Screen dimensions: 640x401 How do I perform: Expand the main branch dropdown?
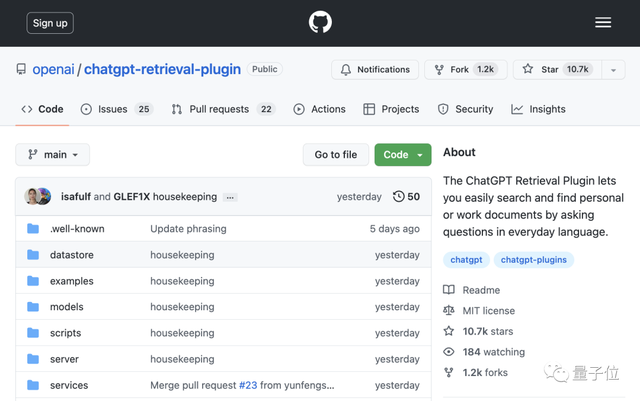(x=53, y=155)
